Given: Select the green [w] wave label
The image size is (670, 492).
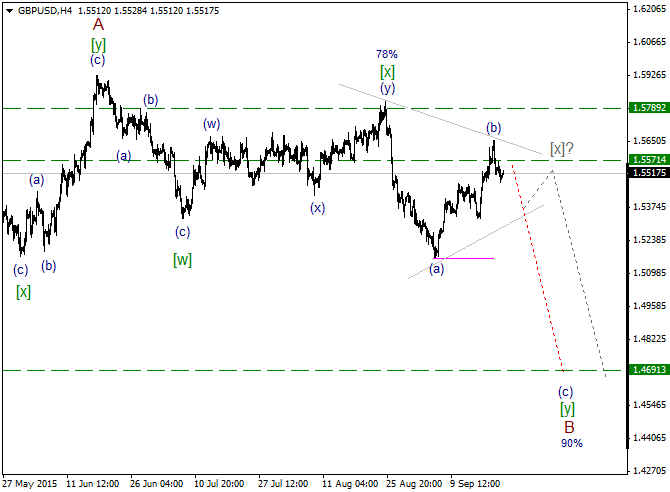Looking at the screenshot, I should click(182, 259).
